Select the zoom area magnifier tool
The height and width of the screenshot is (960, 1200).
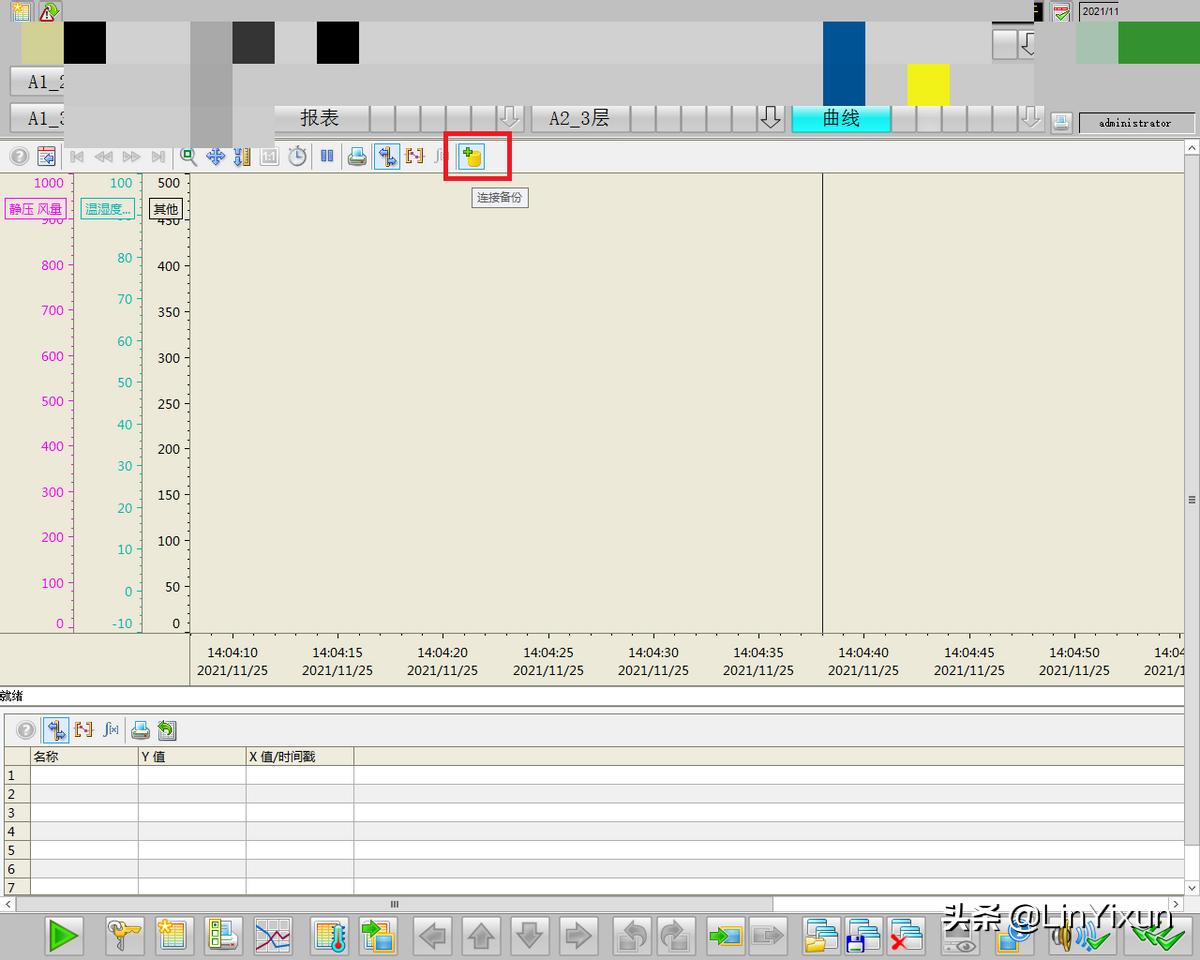tap(188, 157)
